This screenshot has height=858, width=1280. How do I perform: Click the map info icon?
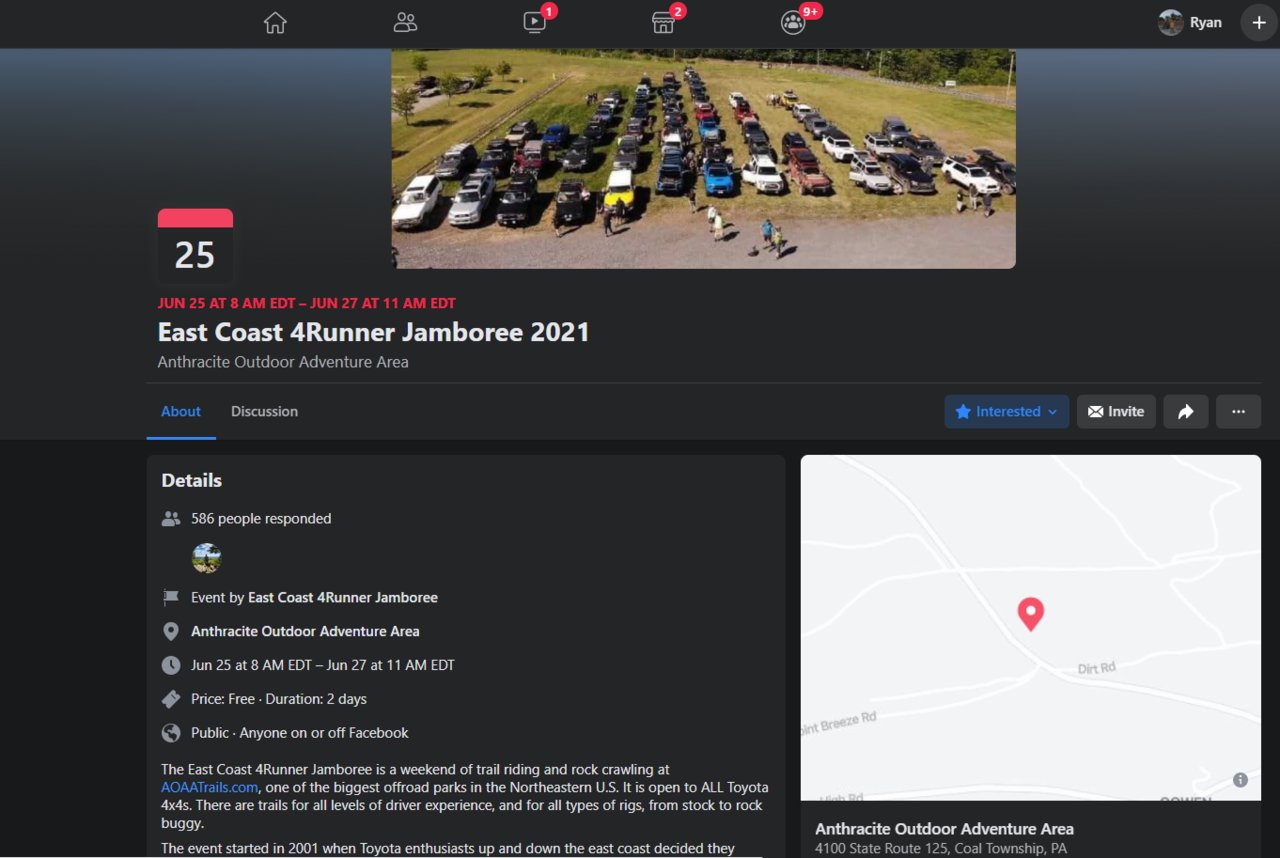click(1240, 780)
